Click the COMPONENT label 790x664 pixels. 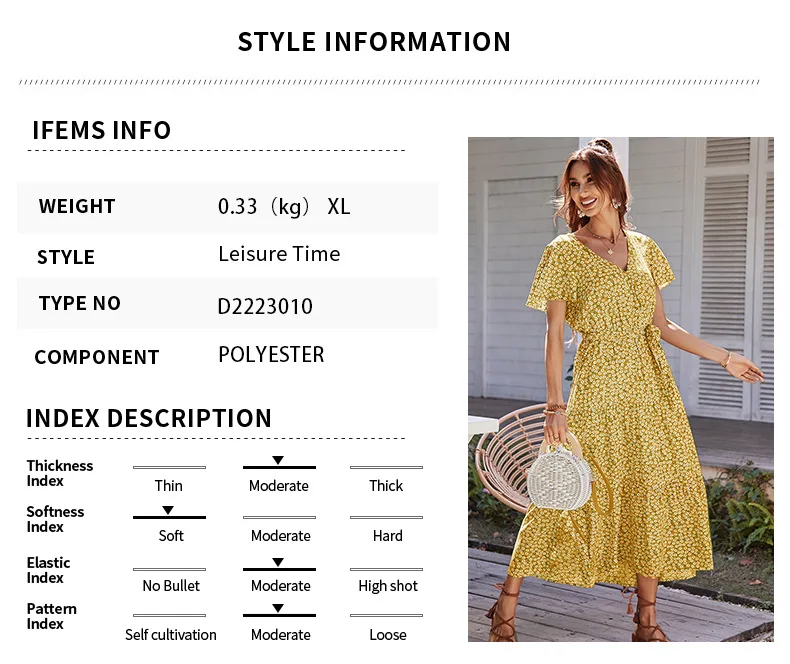tap(97, 357)
